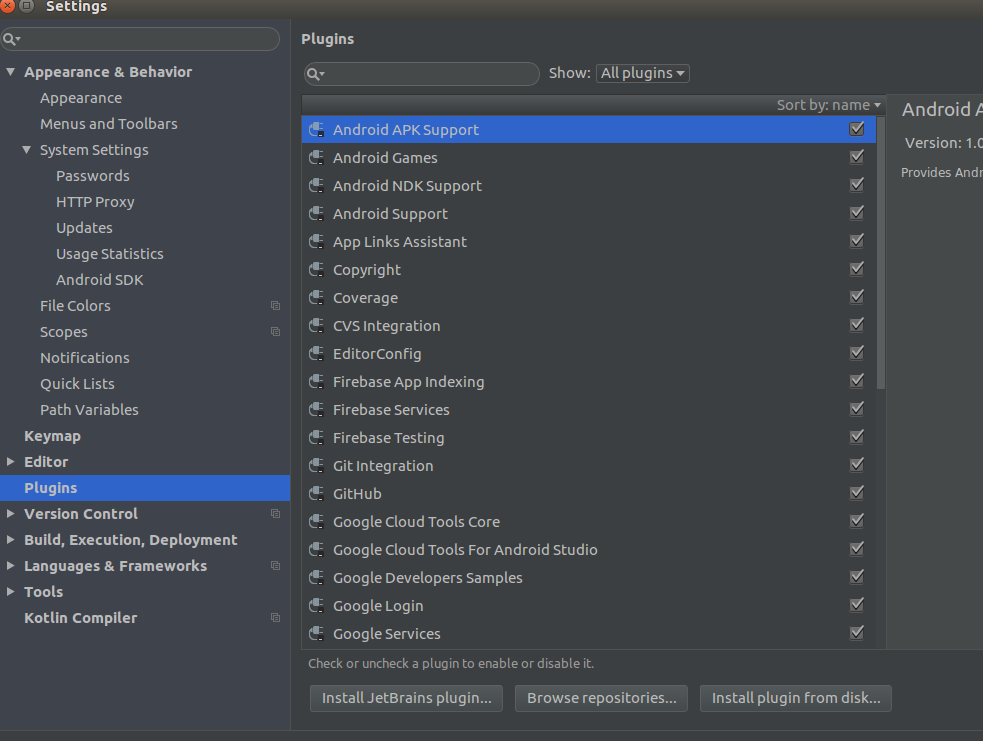Click the plugin icon beside Google Cloud Tools Core

(317, 522)
